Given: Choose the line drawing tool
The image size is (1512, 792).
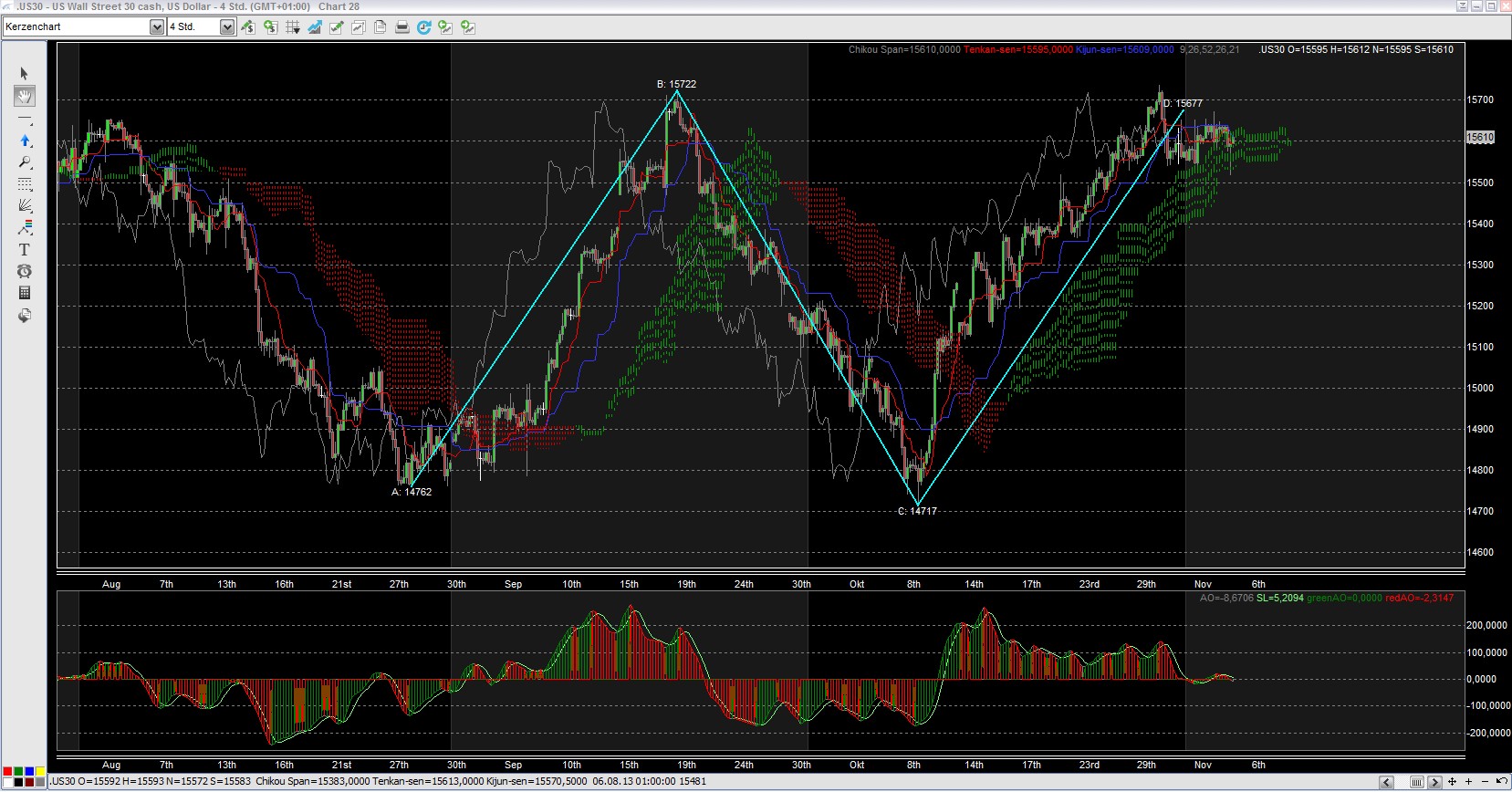Looking at the screenshot, I should pos(25,120).
